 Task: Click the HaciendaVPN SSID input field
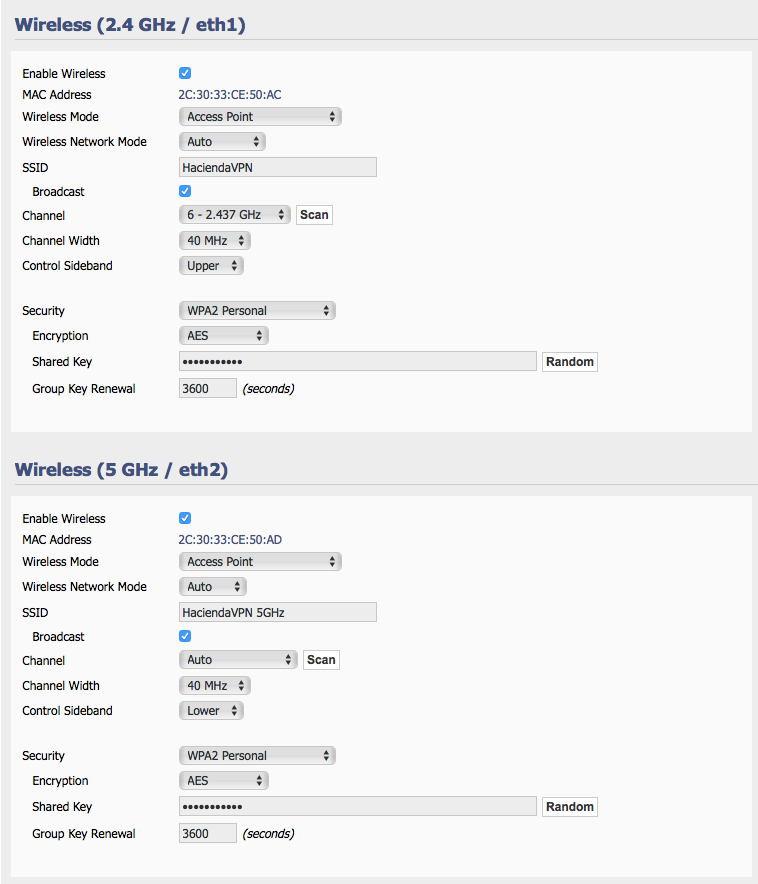coord(278,167)
